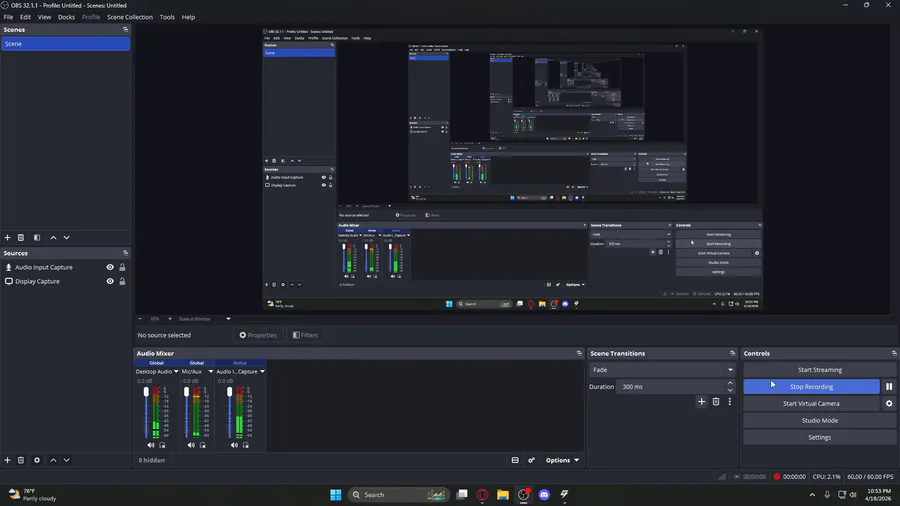Screen dimensions: 900x506
Task: Move scene up using the arrow icon
Action: tap(53, 238)
